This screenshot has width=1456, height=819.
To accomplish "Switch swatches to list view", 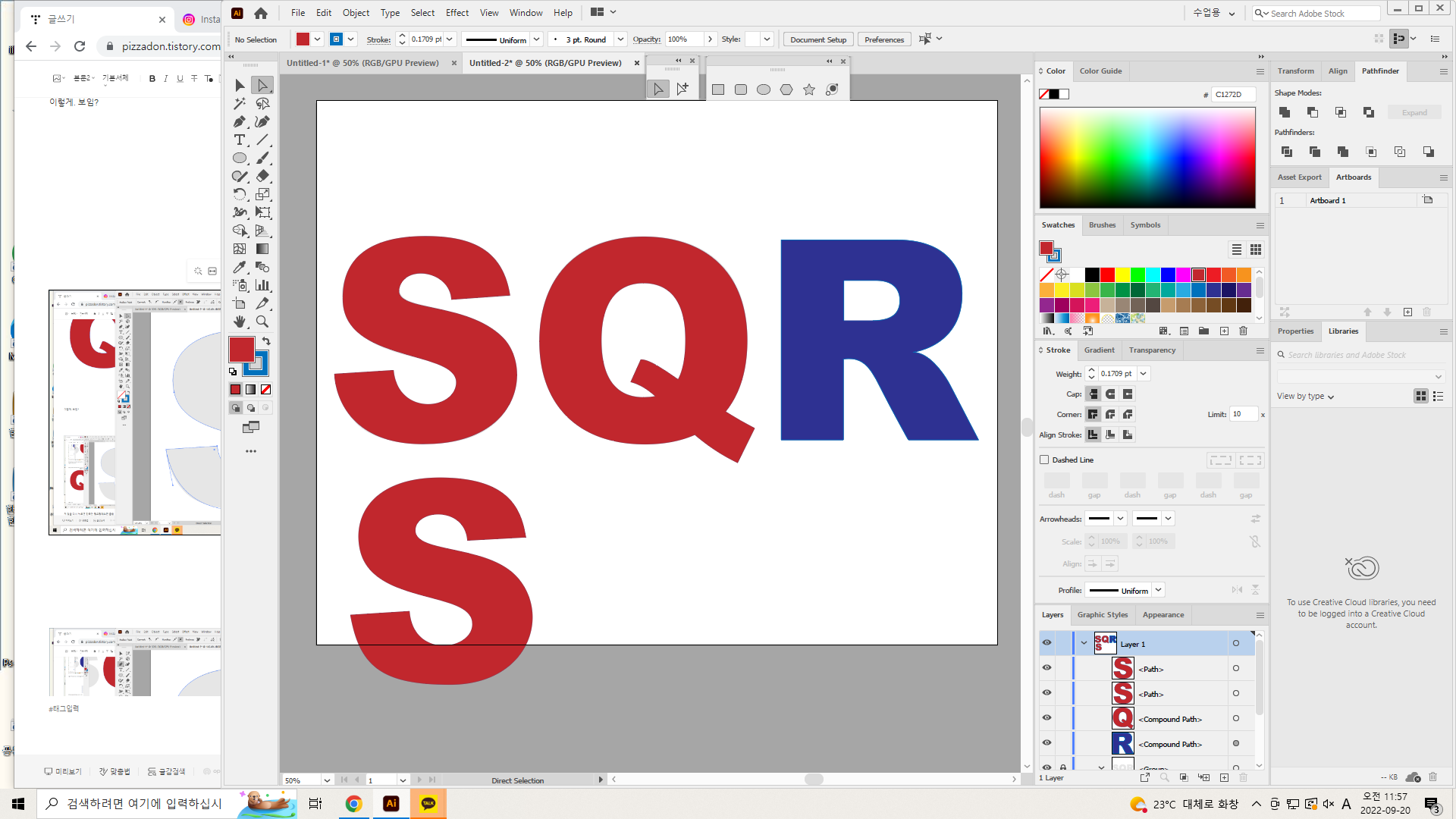I will tap(1237, 249).
